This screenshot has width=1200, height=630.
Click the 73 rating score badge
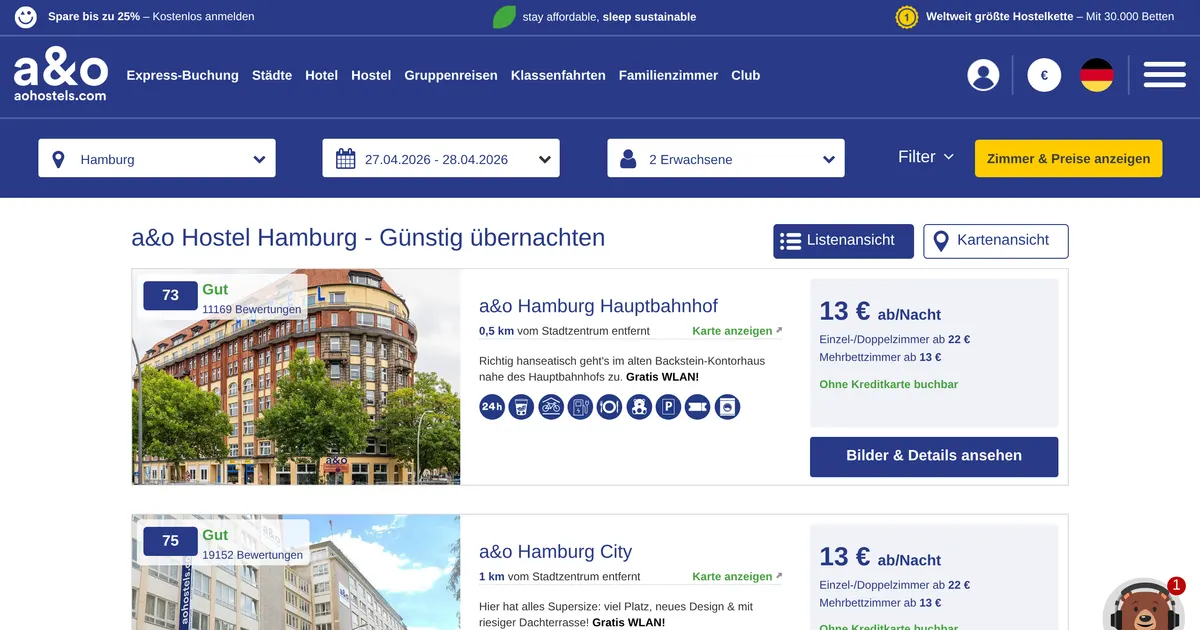170,295
